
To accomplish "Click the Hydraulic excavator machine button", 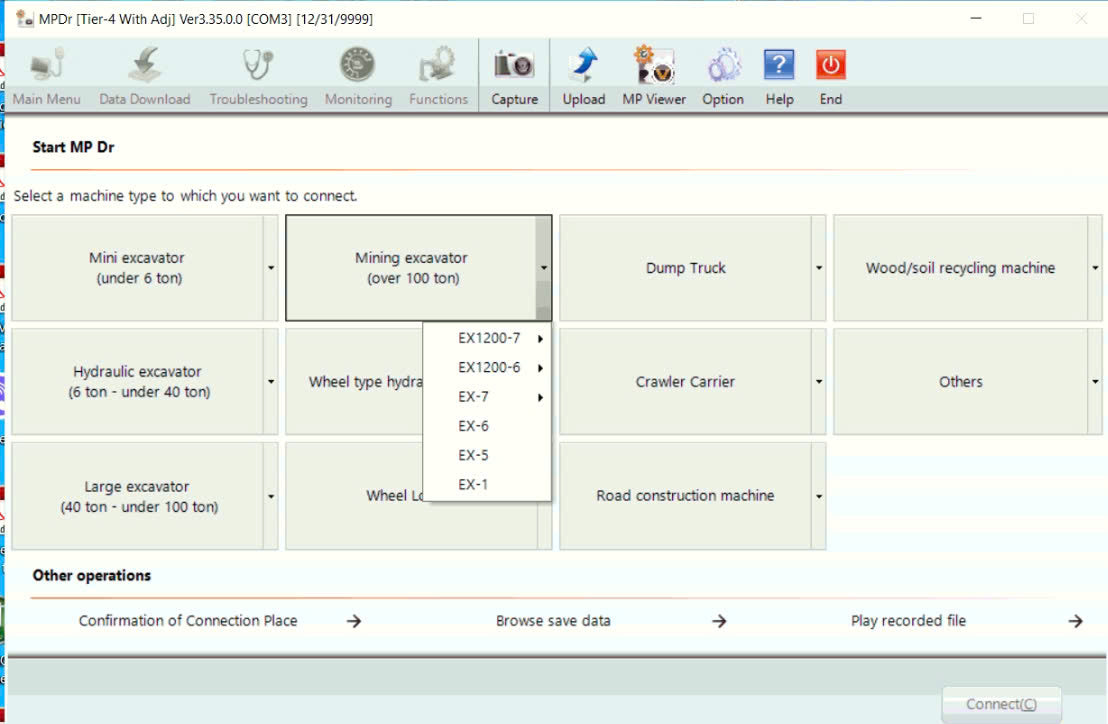I will 138,382.
